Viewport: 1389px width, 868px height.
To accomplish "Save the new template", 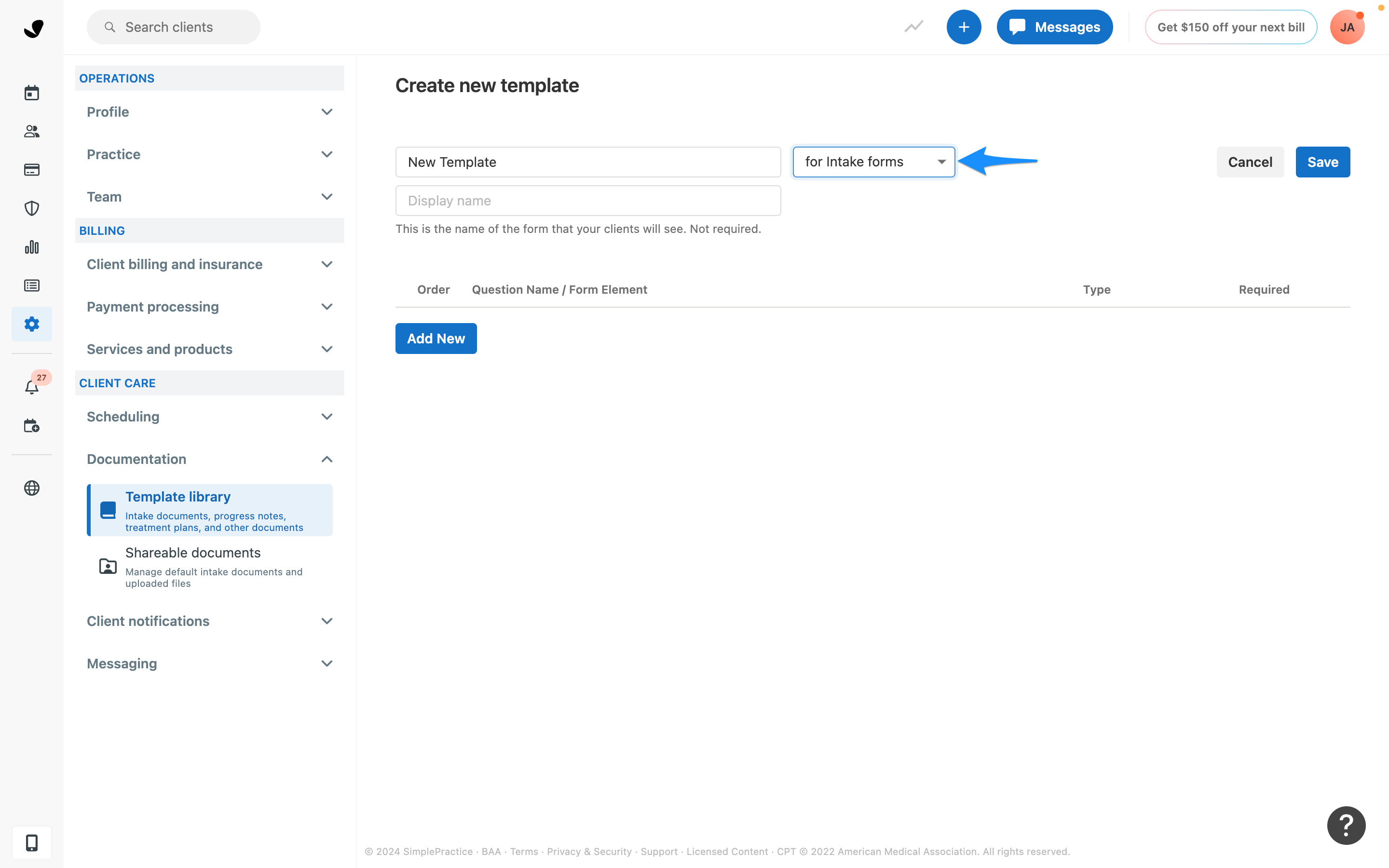I will coord(1322,162).
